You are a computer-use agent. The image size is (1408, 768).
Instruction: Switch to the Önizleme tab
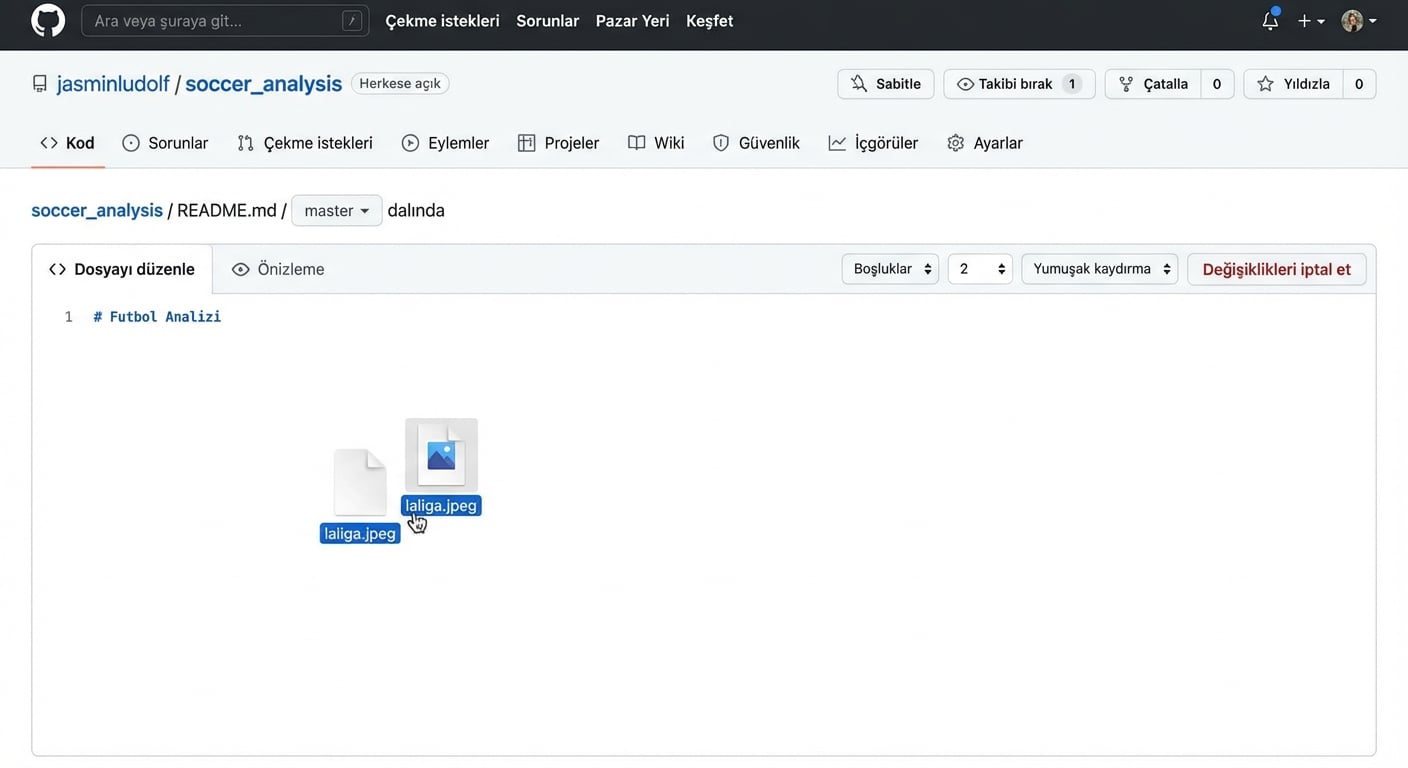coord(277,268)
